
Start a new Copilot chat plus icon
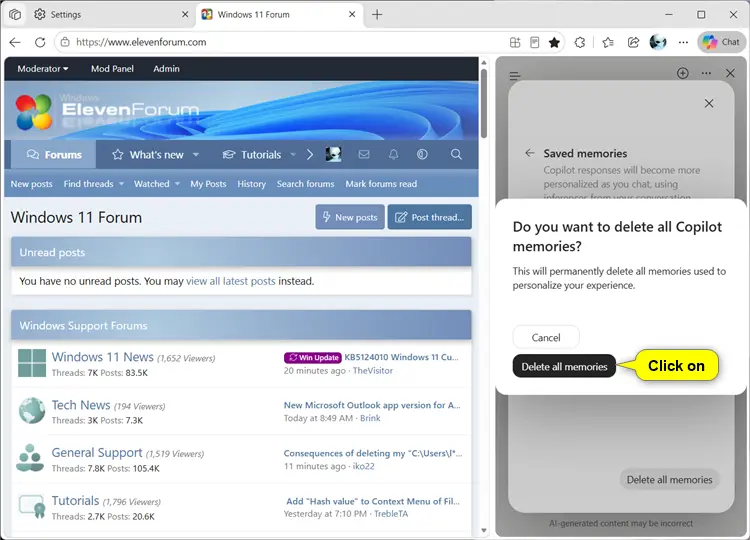point(683,73)
